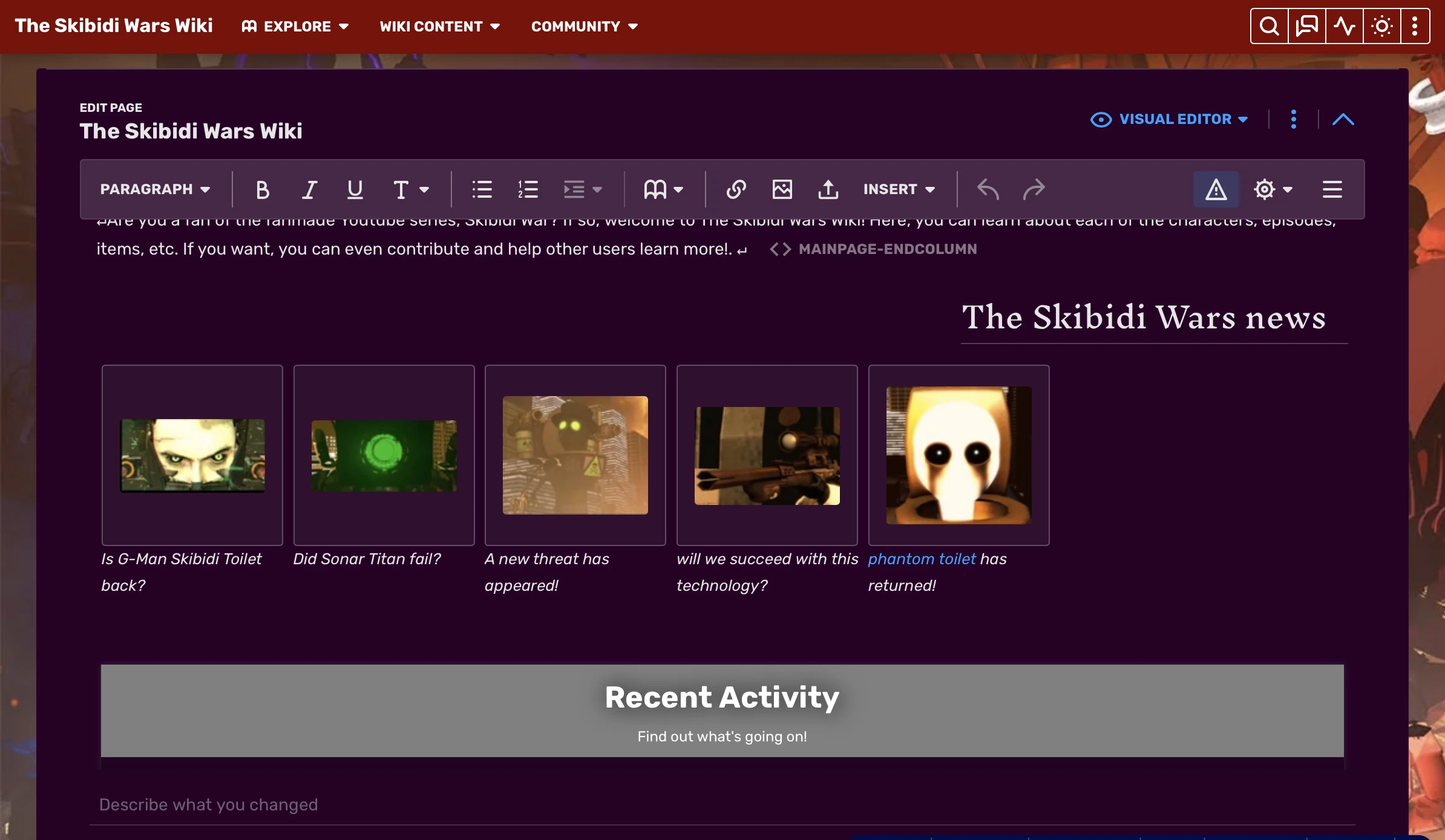
Task: Insert a bulleted list
Action: tap(482, 190)
